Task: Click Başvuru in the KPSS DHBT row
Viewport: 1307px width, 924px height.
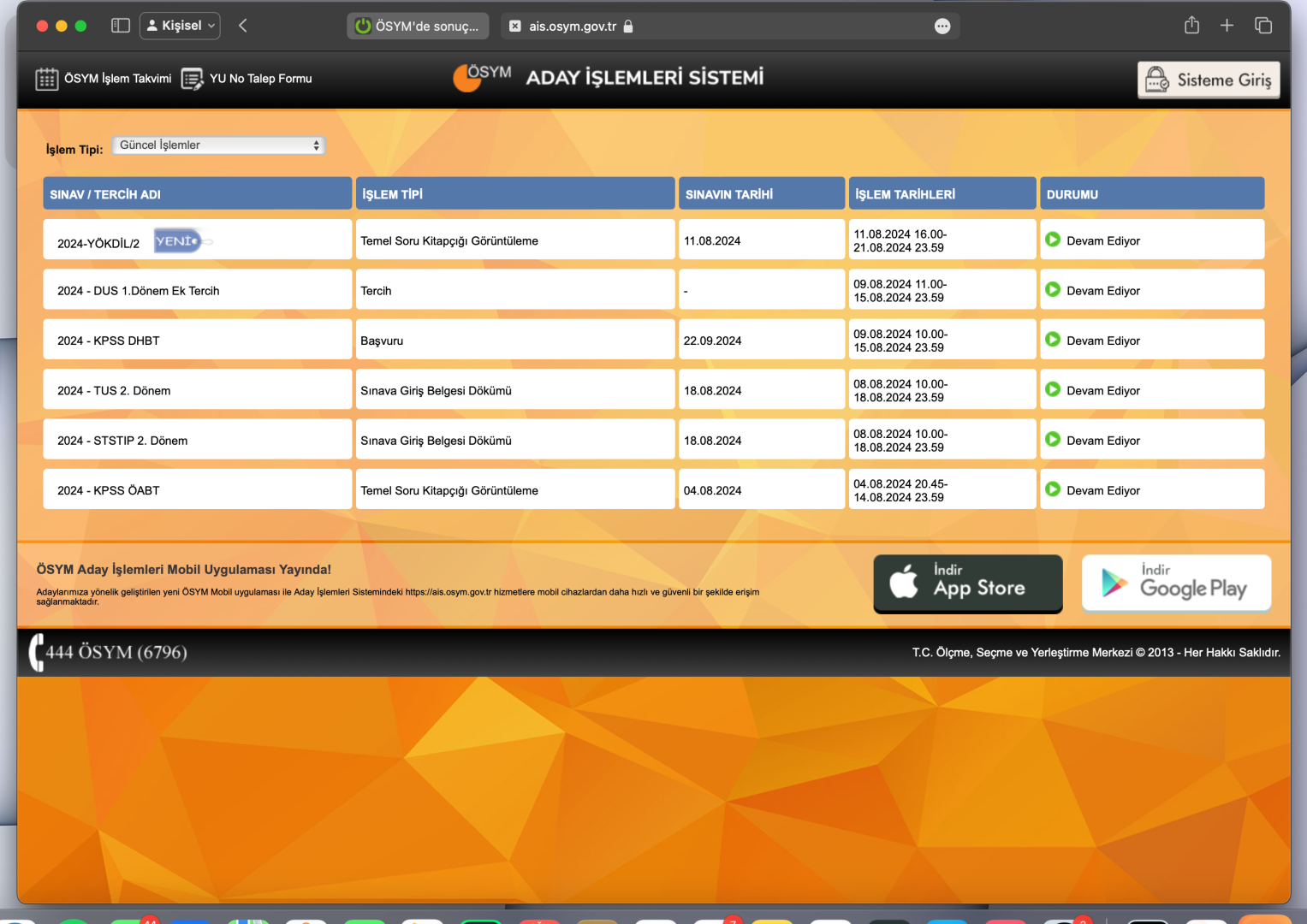Action: 382,341
